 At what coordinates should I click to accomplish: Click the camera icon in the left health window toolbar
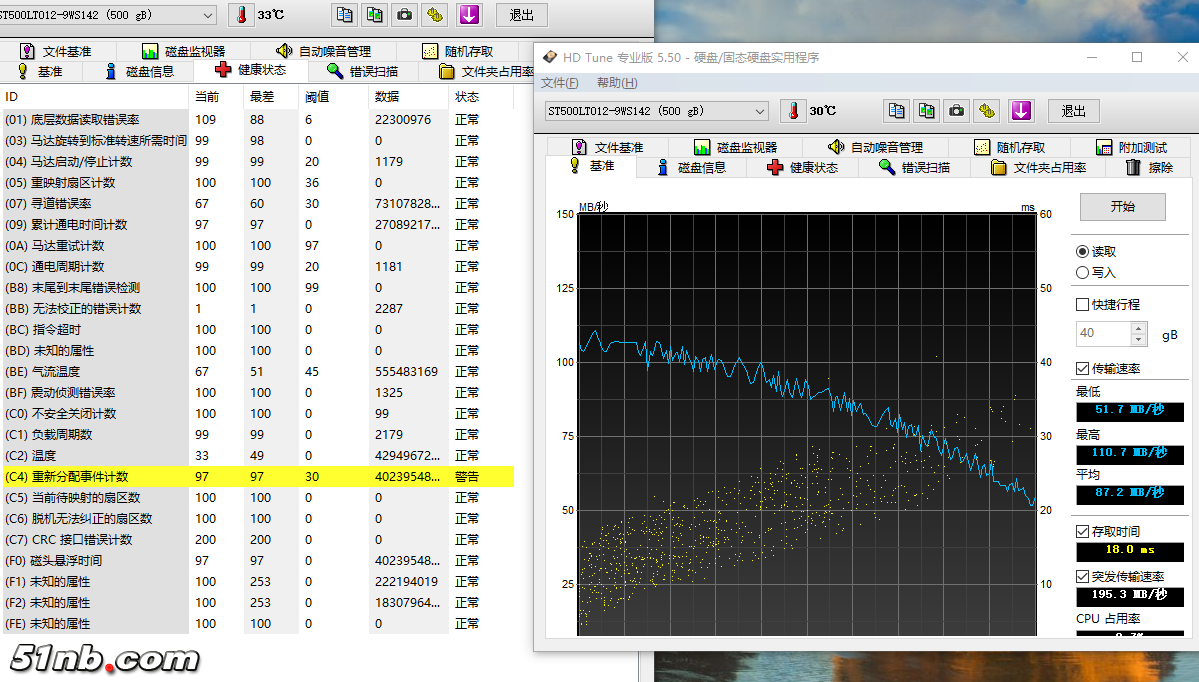(x=404, y=15)
